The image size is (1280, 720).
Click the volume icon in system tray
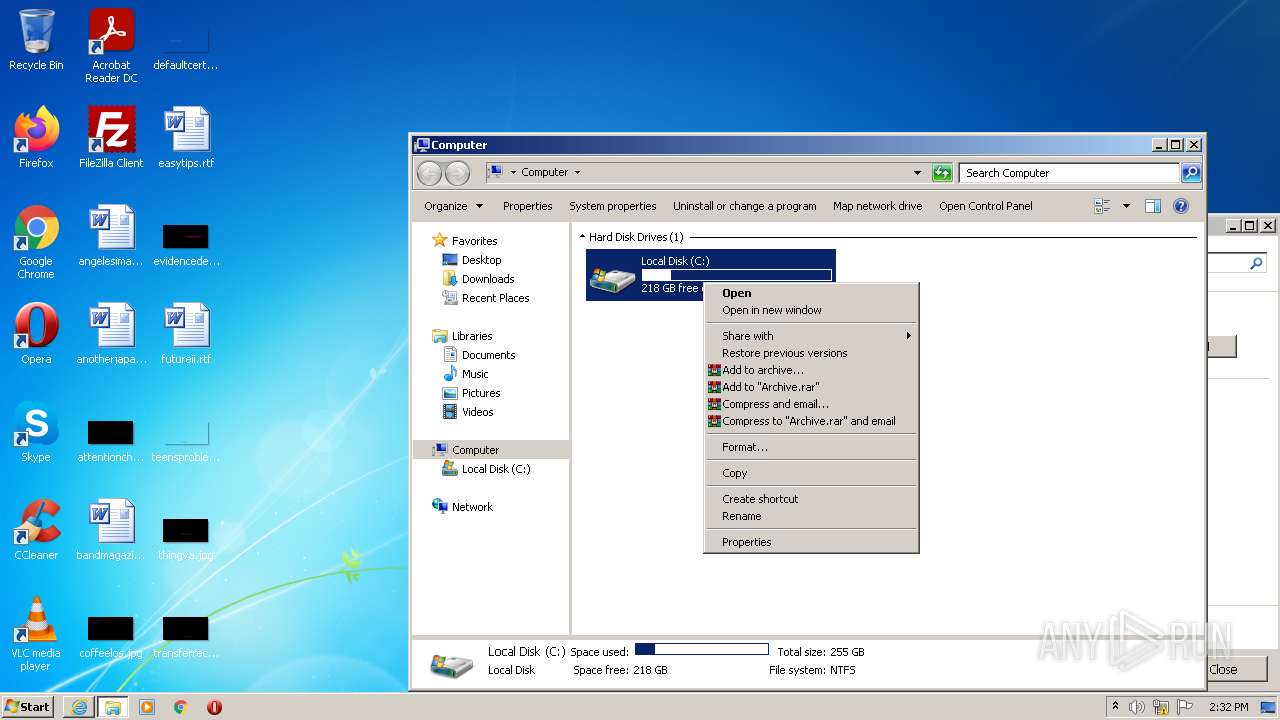tap(1137, 707)
